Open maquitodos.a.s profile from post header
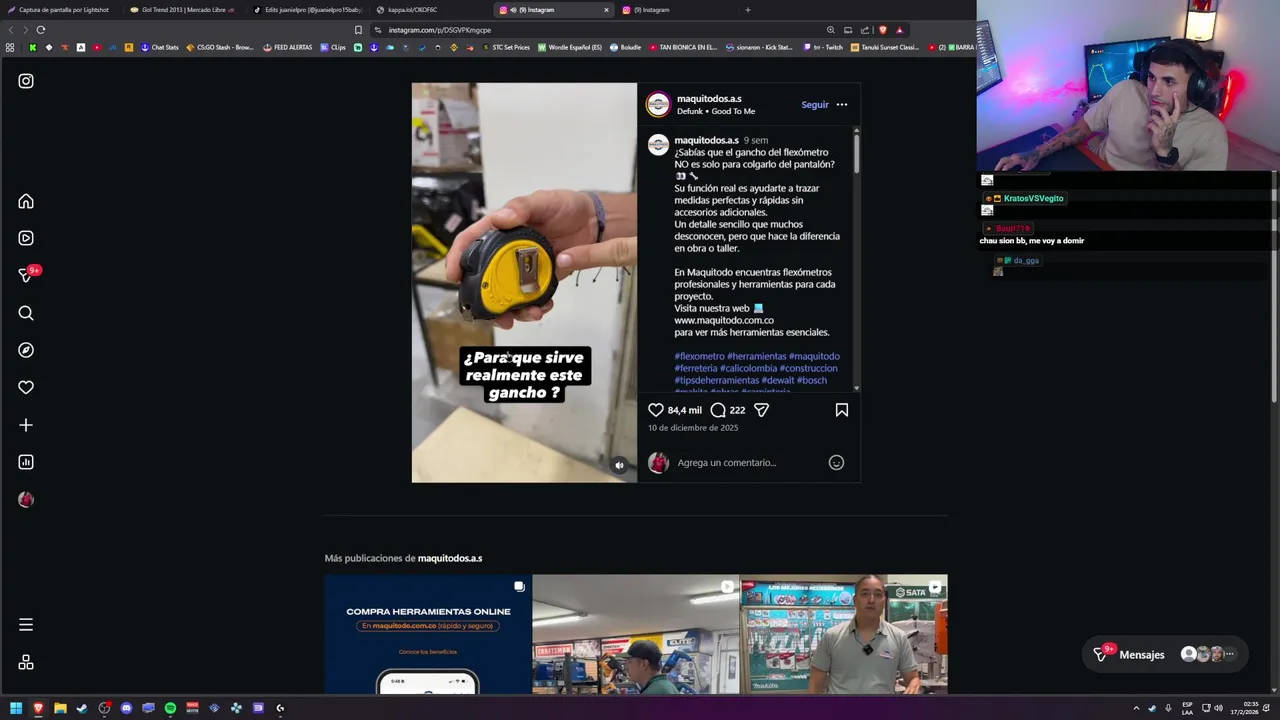1280x720 pixels. pos(709,99)
